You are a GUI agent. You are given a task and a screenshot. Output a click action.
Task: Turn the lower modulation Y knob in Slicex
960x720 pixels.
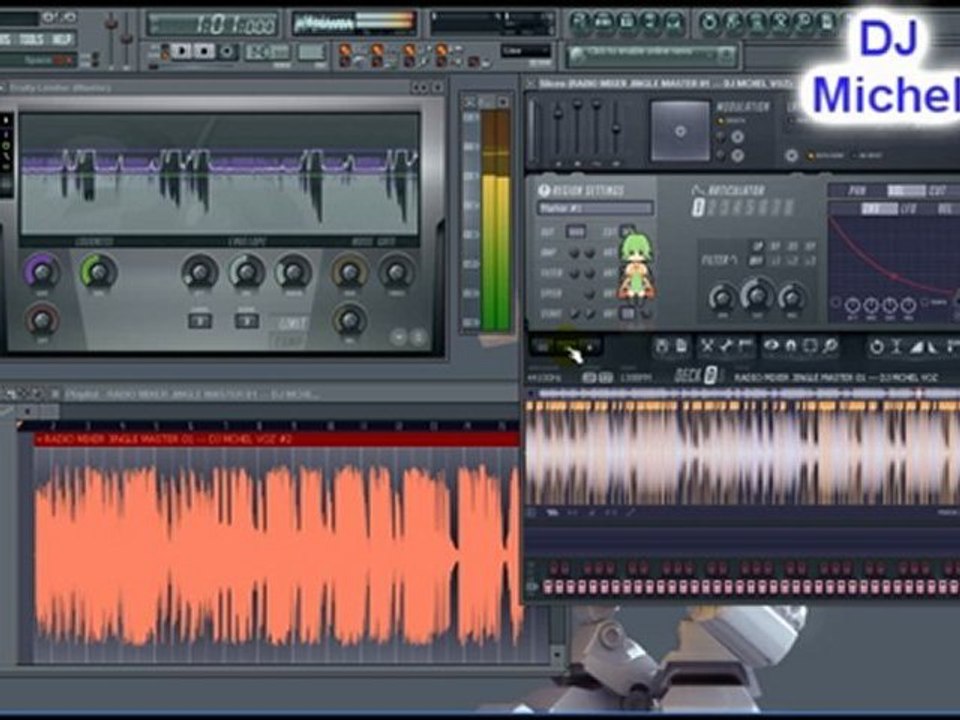pos(737,156)
